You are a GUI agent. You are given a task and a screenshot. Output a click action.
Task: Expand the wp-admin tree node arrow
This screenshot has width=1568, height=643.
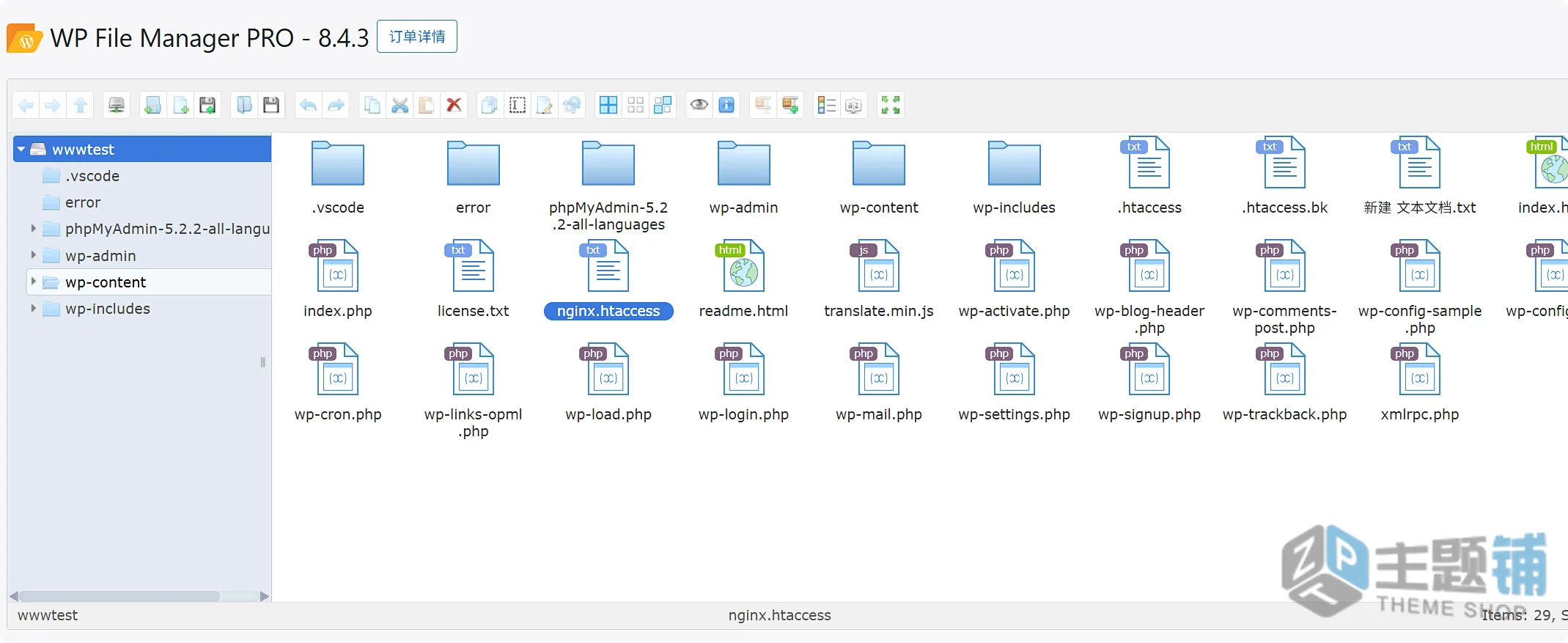pyautogui.click(x=33, y=255)
